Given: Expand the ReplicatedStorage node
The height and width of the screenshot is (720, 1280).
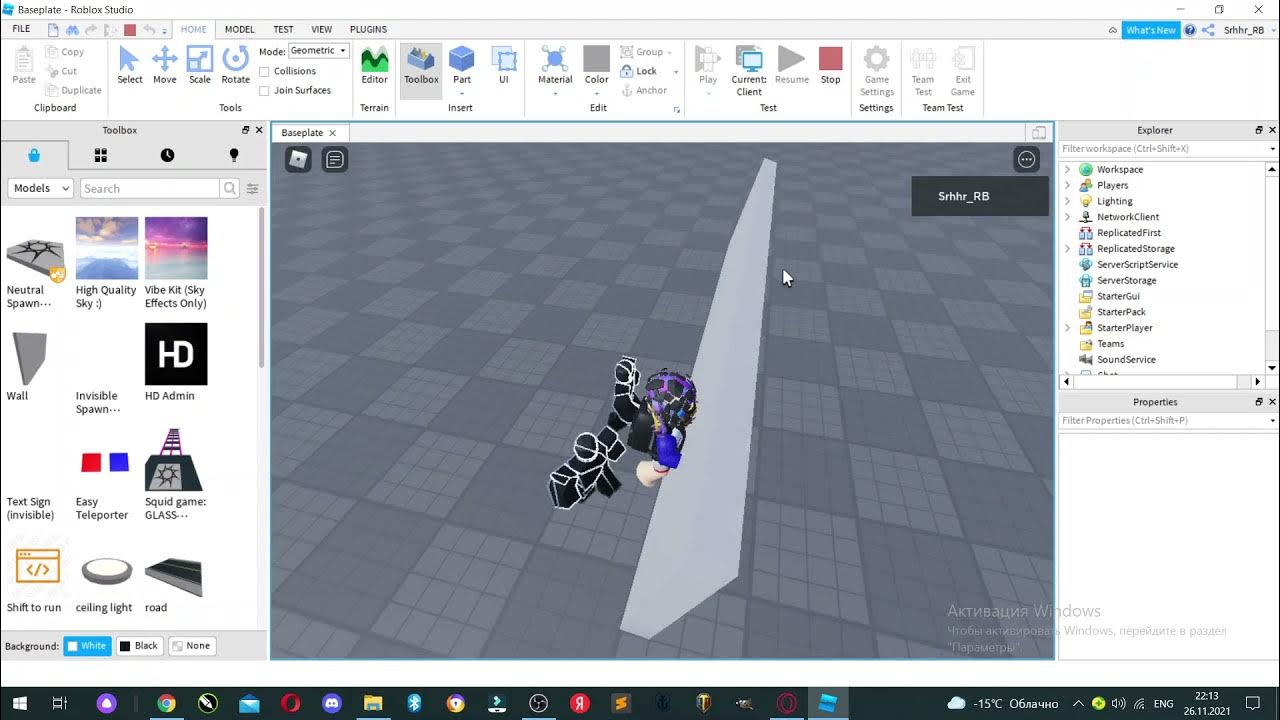Looking at the screenshot, I should [1067, 248].
